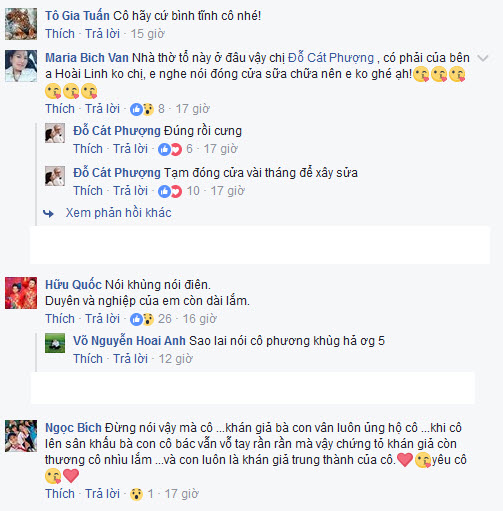The height and width of the screenshot is (511, 503).
Task: Show reactions on Hữu Quốc's comment
Action: [150, 319]
